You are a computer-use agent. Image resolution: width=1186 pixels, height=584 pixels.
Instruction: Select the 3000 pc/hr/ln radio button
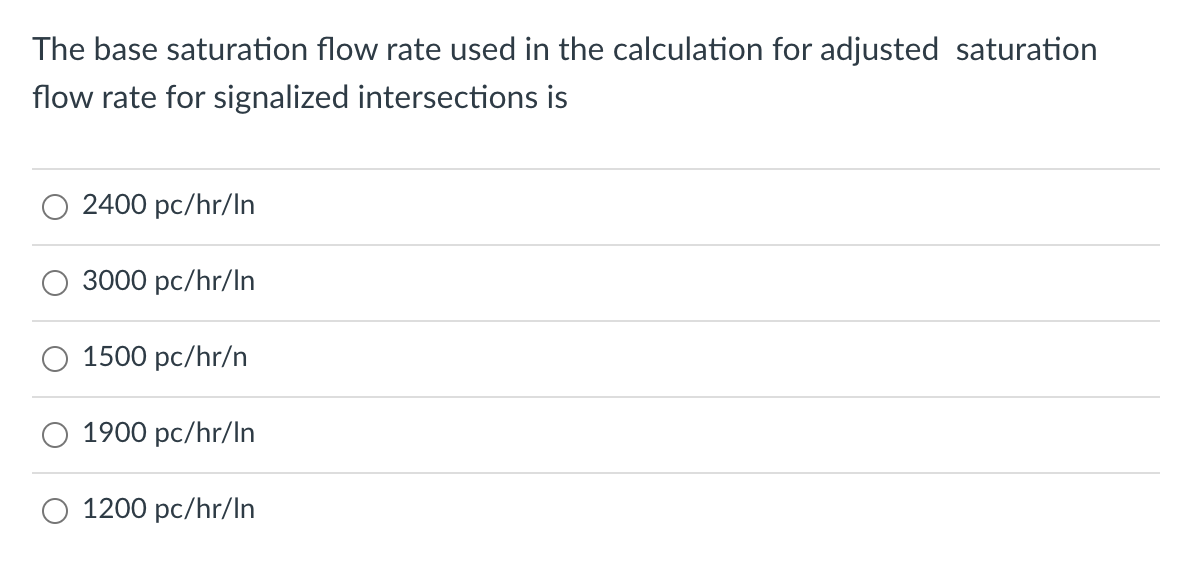click(x=55, y=282)
